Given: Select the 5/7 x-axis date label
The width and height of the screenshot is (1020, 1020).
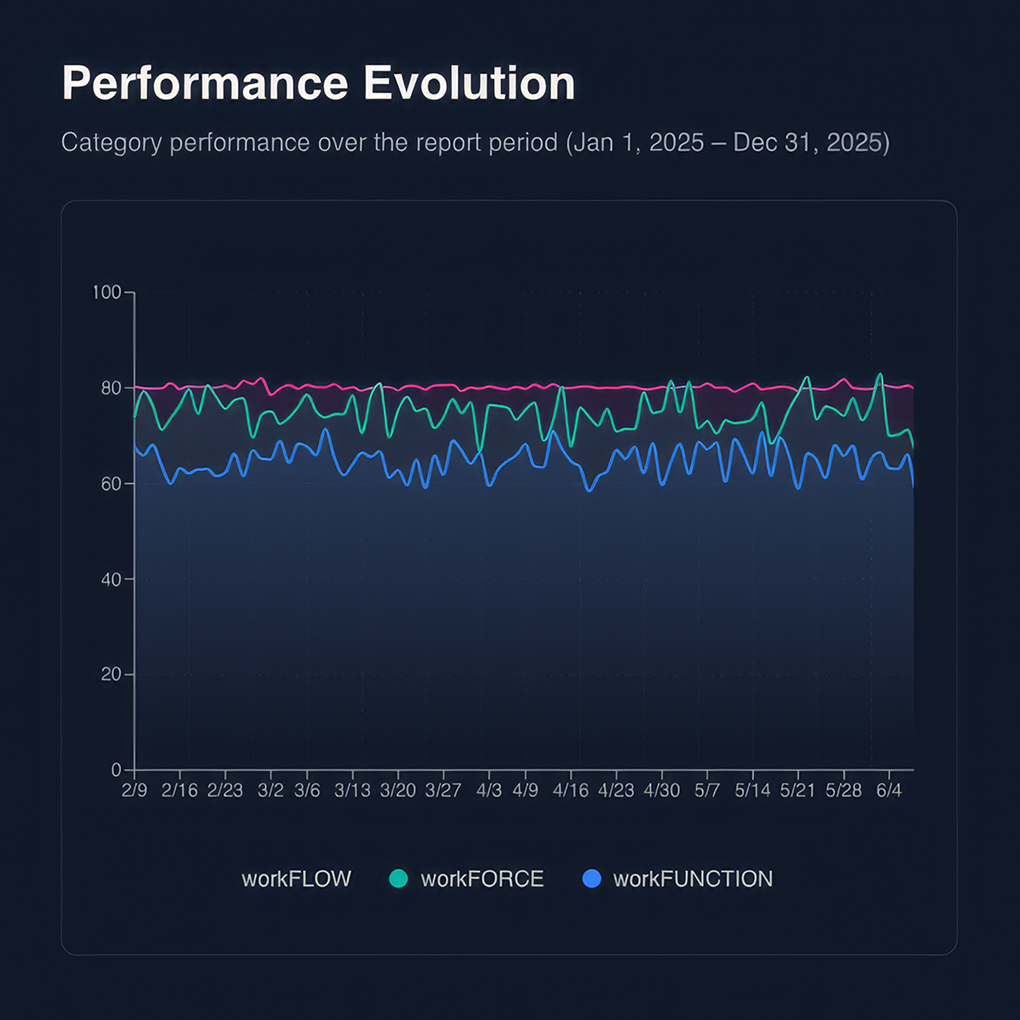Looking at the screenshot, I should (x=707, y=790).
